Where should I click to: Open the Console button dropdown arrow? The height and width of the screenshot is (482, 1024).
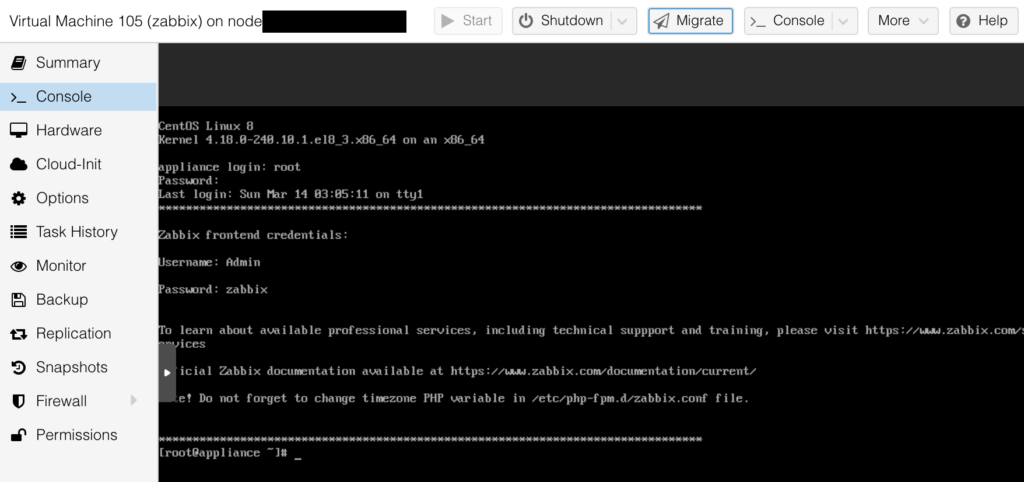(x=845, y=21)
